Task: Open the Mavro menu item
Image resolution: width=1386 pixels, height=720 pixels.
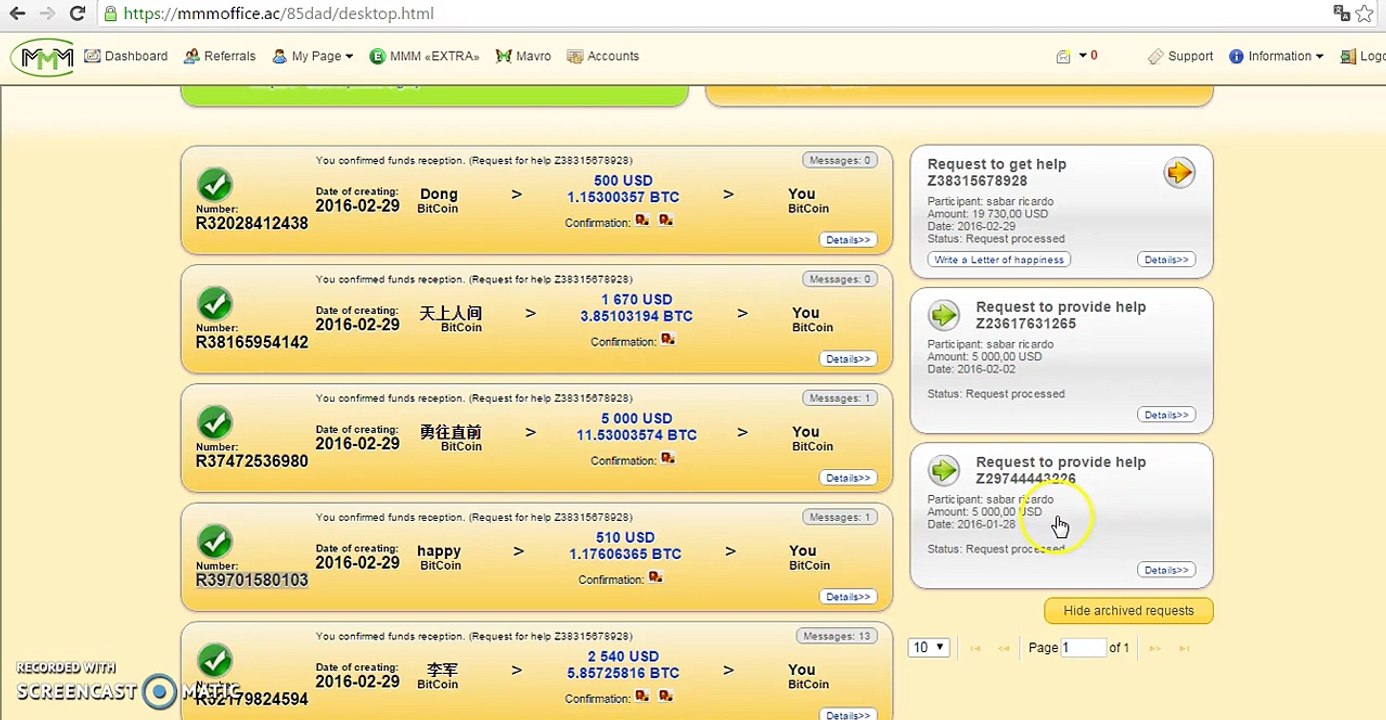Action: coord(523,56)
